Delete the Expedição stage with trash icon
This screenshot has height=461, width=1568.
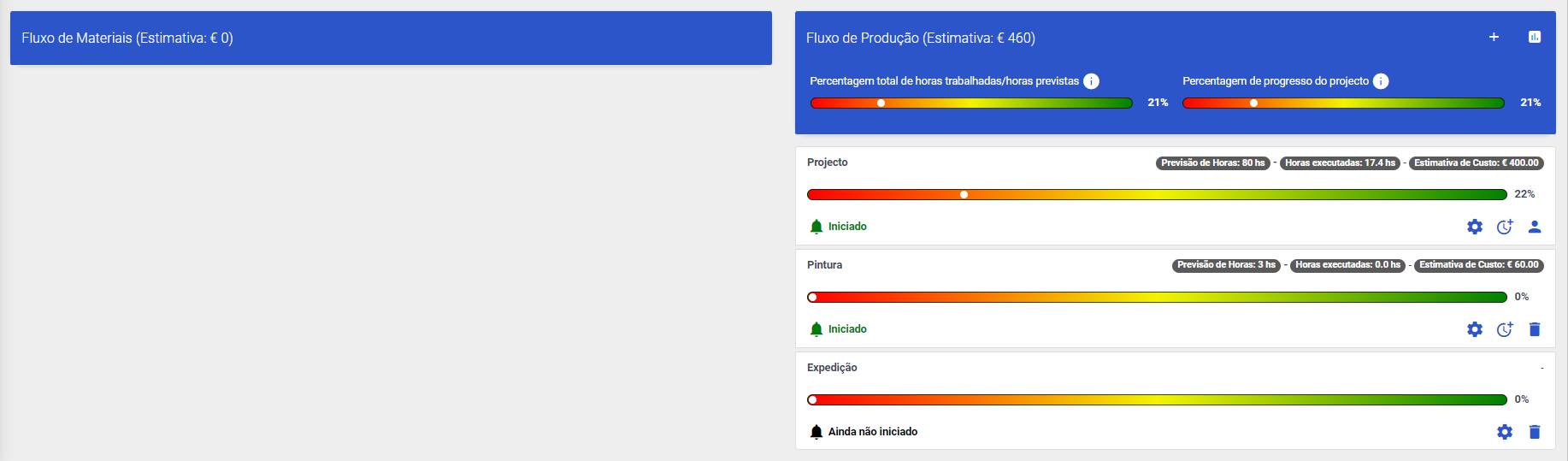point(1535,432)
